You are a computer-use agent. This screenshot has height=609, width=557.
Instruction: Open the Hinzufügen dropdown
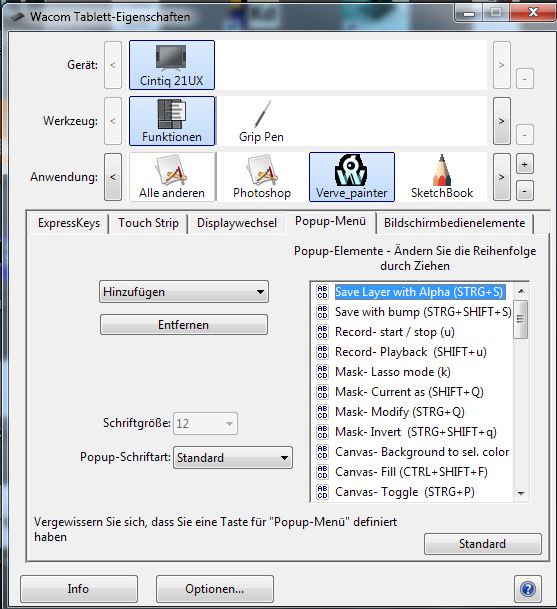tap(184, 292)
